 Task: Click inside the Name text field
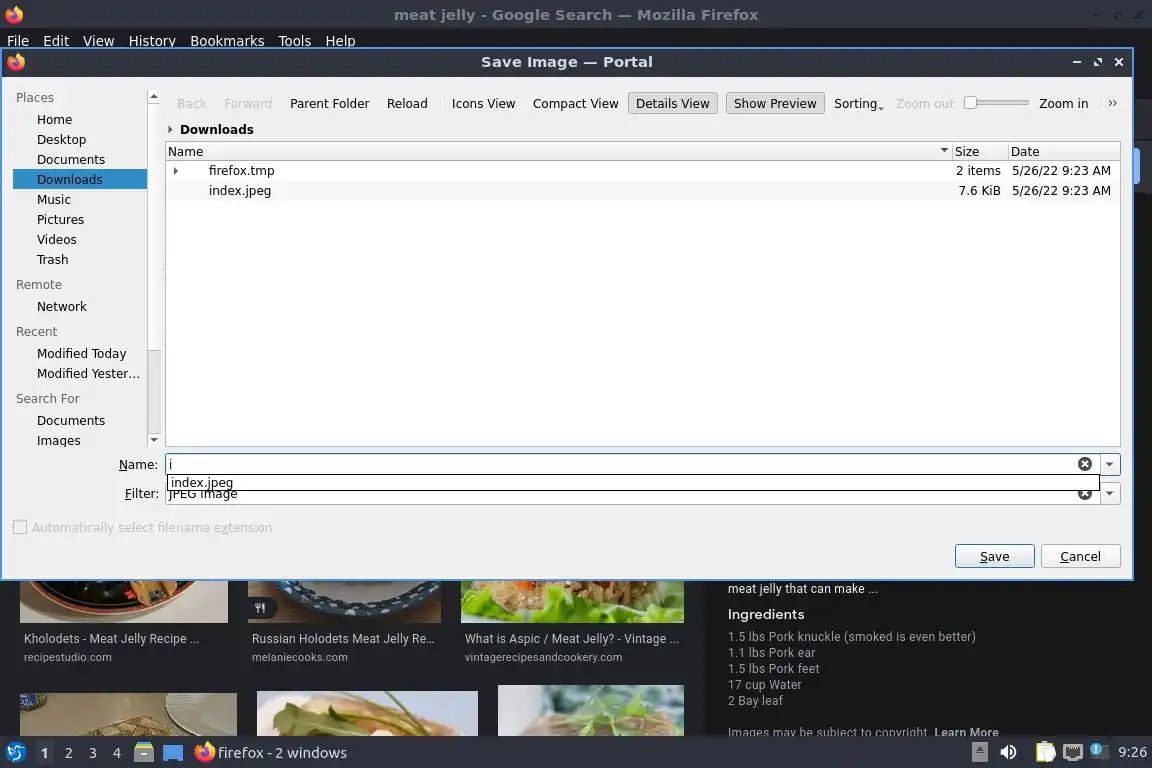[621, 464]
